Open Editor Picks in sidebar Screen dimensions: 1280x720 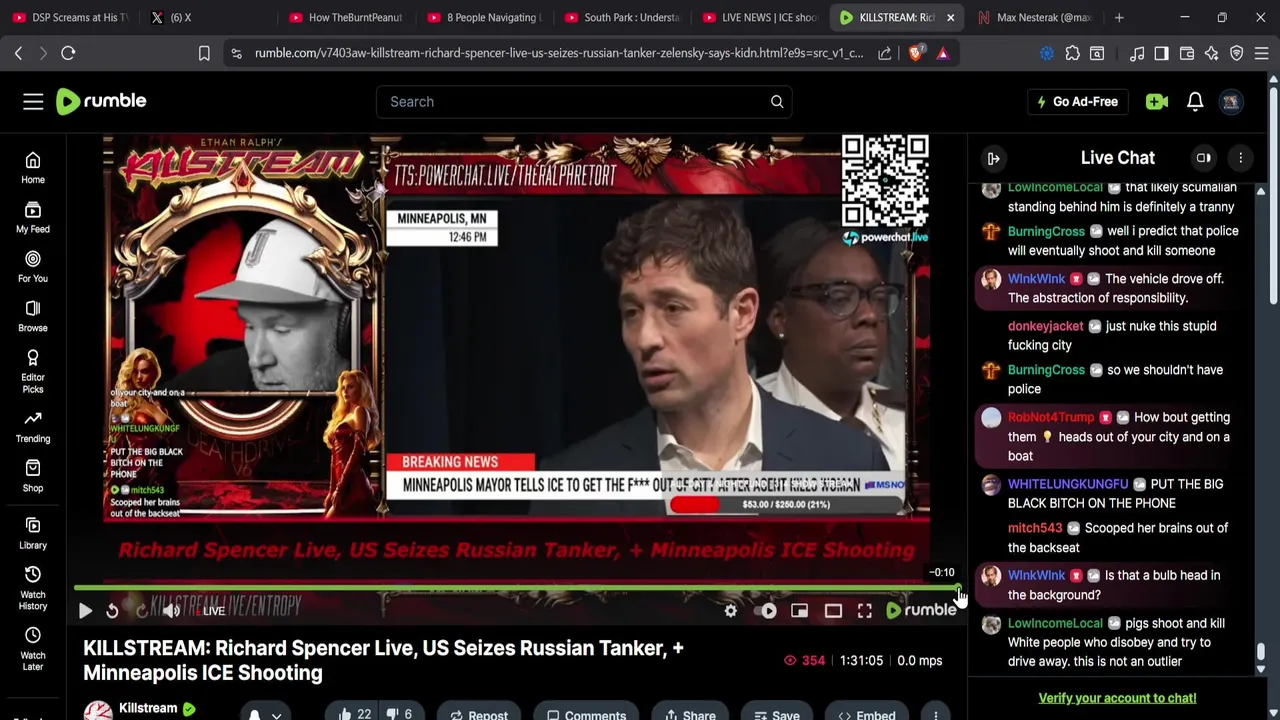[x=33, y=372]
